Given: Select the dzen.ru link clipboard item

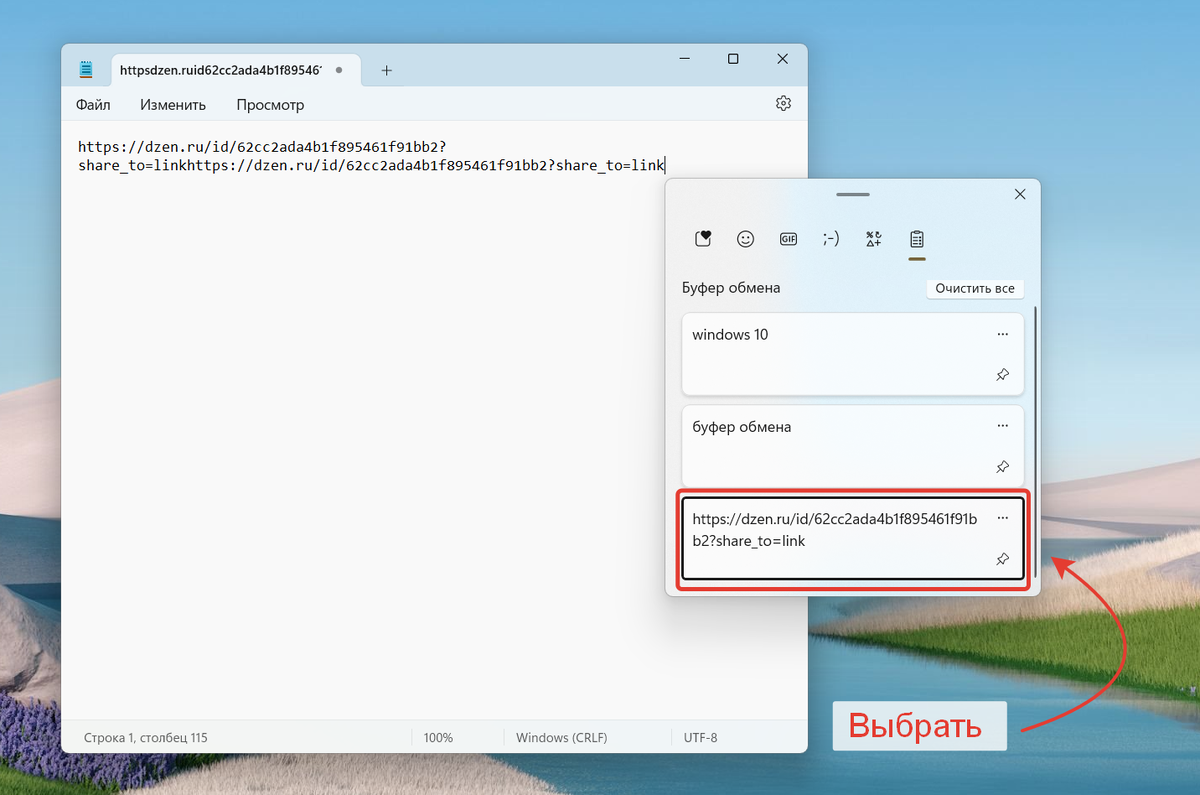Looking at the screenshot, I should coord(853,538).
